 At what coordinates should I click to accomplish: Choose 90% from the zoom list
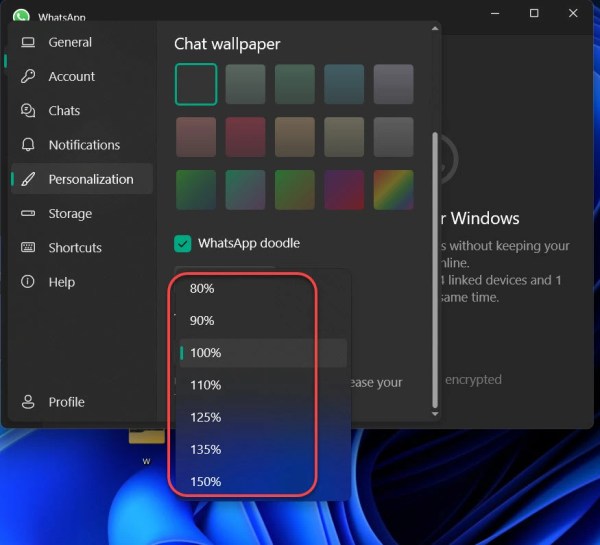click(263, 320)
